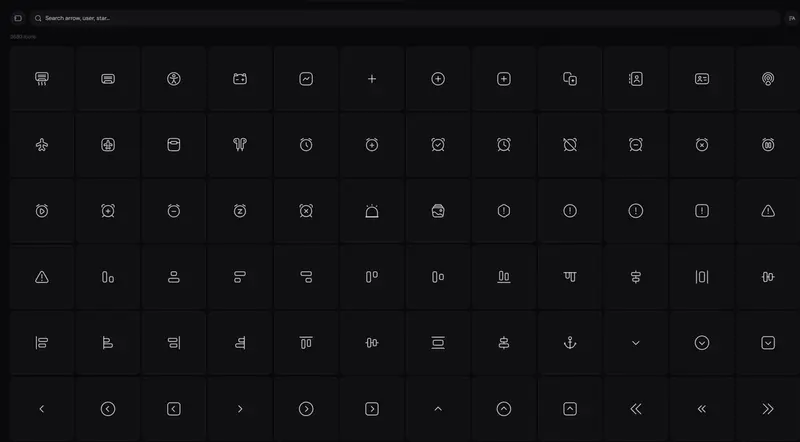The width and height of the screenshot is (800, 442).
Task: Pick the airplane icon
Action: point(42,145)
